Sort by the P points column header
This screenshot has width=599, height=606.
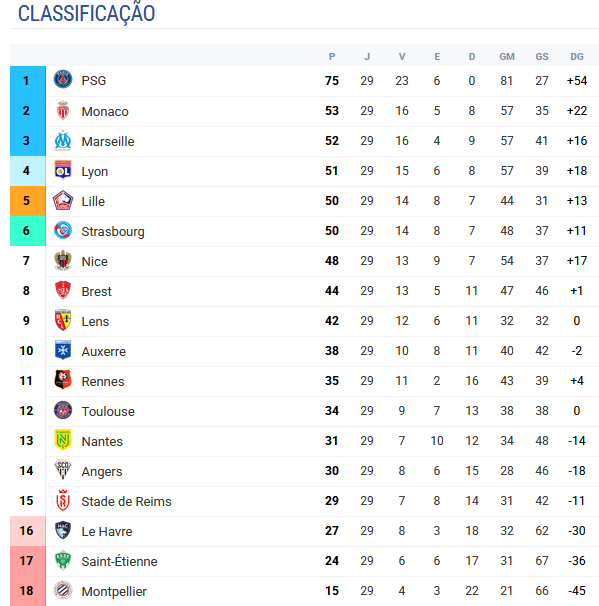click(332, 57)
